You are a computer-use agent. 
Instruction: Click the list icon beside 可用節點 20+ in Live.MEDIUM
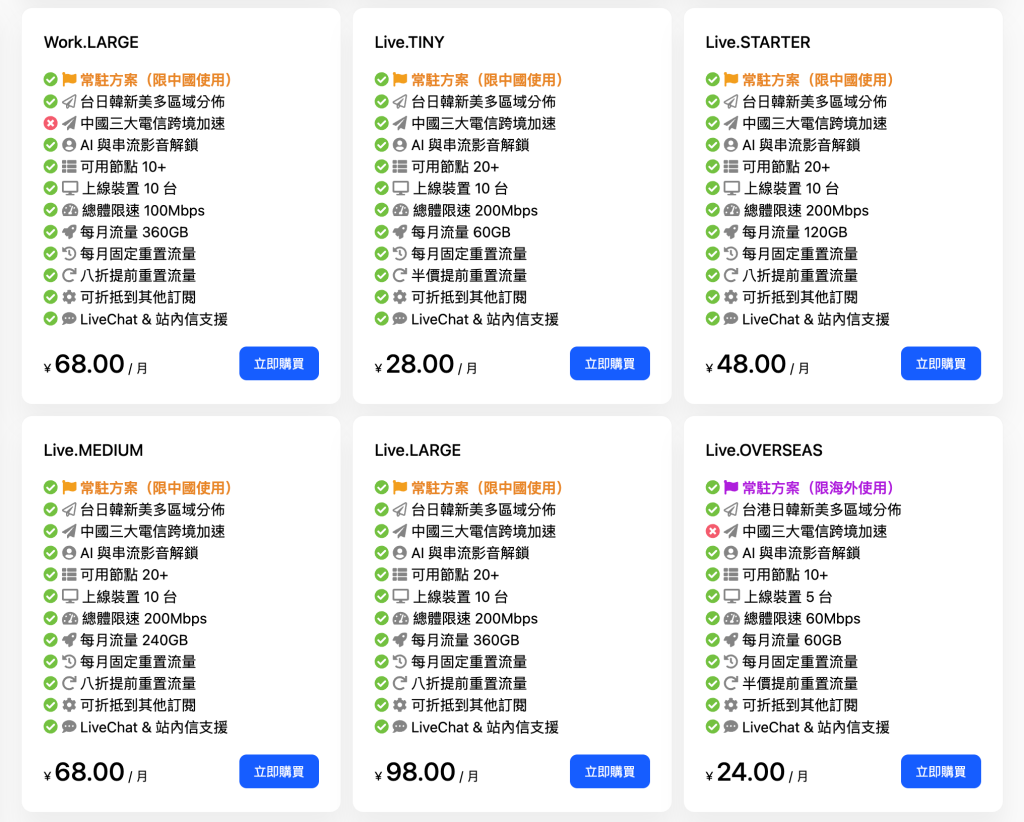(x=69, y=575)
